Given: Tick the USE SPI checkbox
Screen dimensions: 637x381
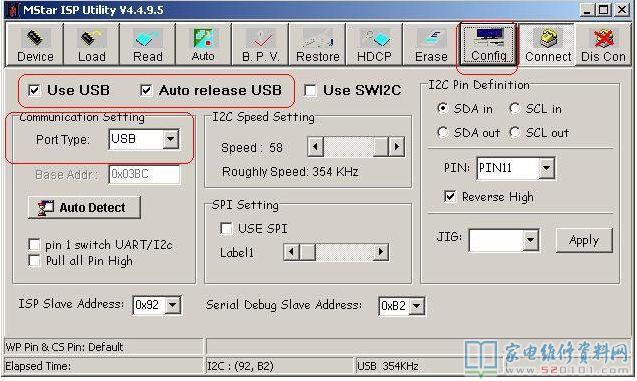Looking at the screenshot, I should point(226,228).
